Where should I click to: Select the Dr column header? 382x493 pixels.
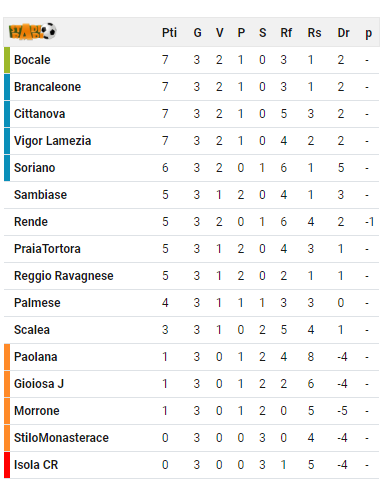tap(343, 33)
